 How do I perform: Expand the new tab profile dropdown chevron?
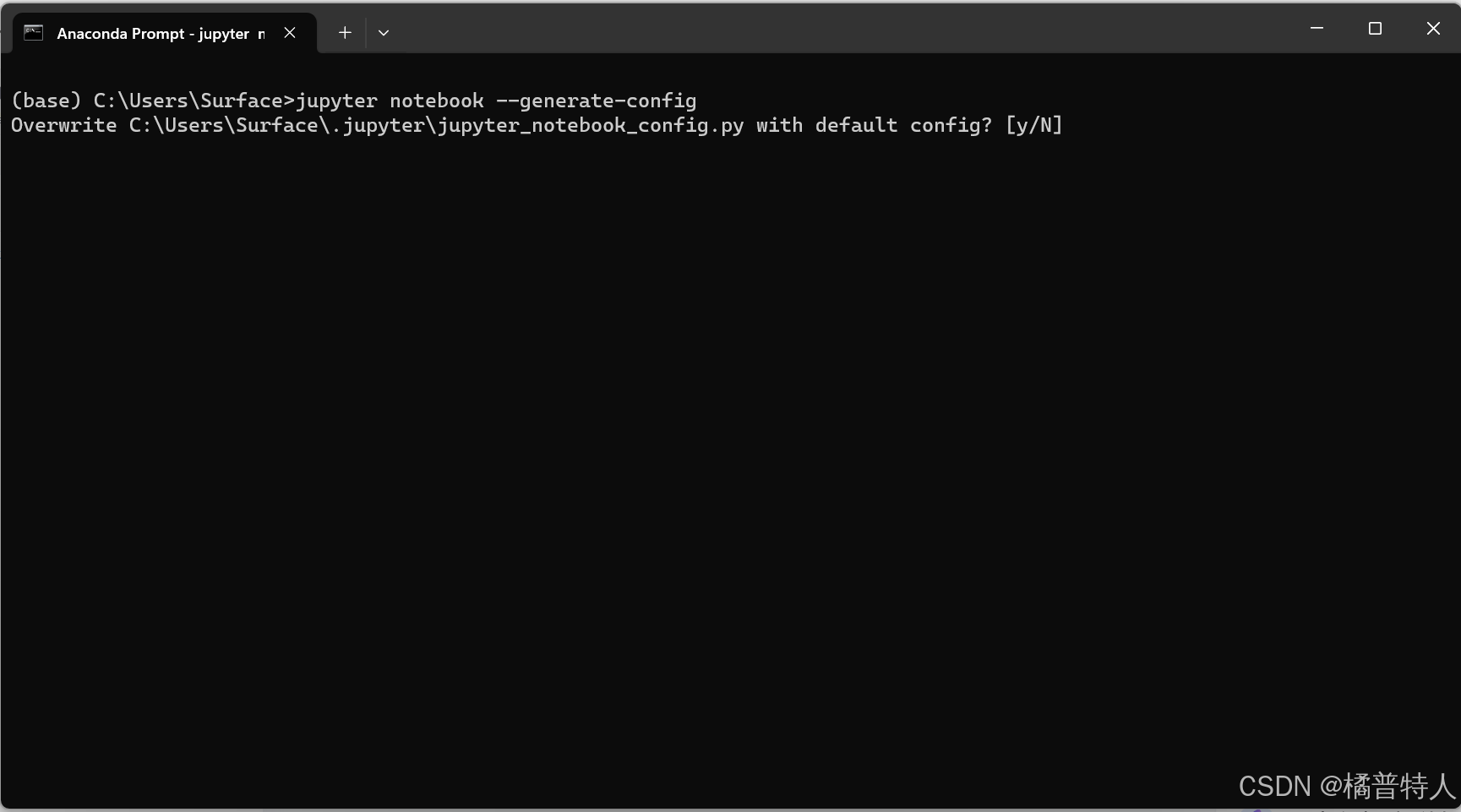pos(384,33)
